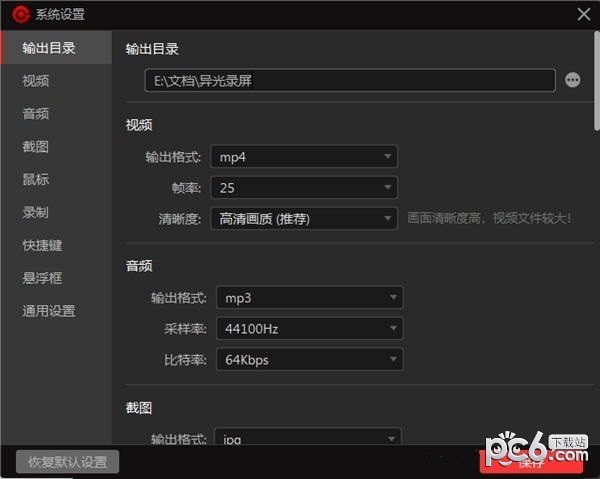The width and height of the screenshot is (600, 479).
Task: Switch to the 视频 settings tab
Action: click(x=36, y=81)
